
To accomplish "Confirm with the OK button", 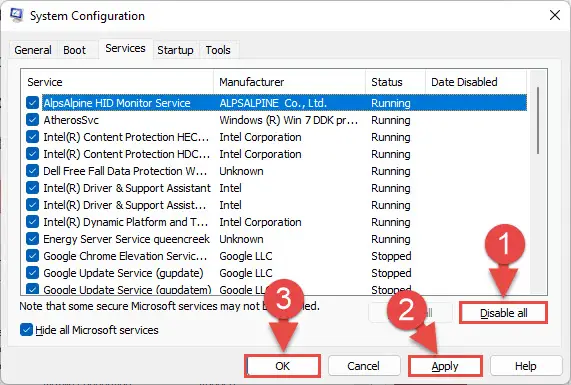I will [x=283, y=366].
